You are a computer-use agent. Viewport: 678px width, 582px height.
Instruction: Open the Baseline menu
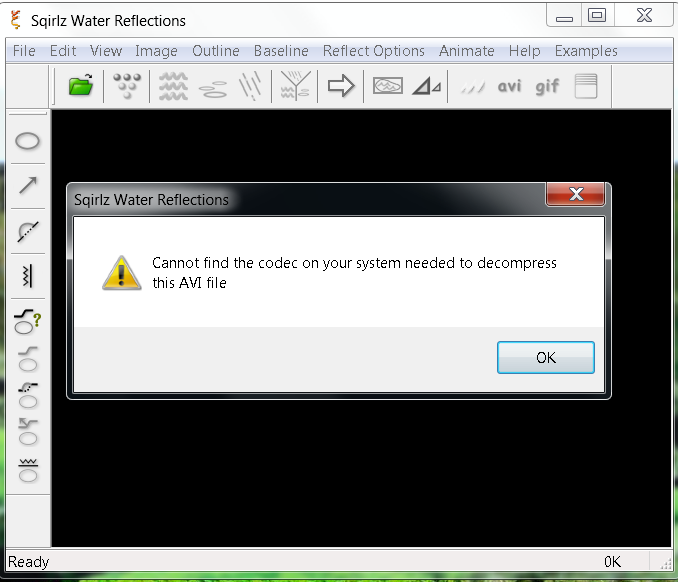click(281, 51)
